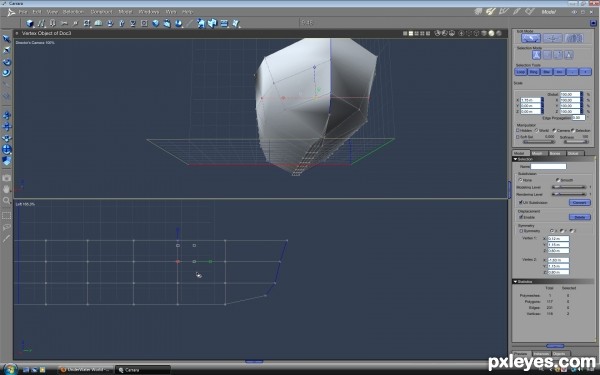Open the File menu

23,12
